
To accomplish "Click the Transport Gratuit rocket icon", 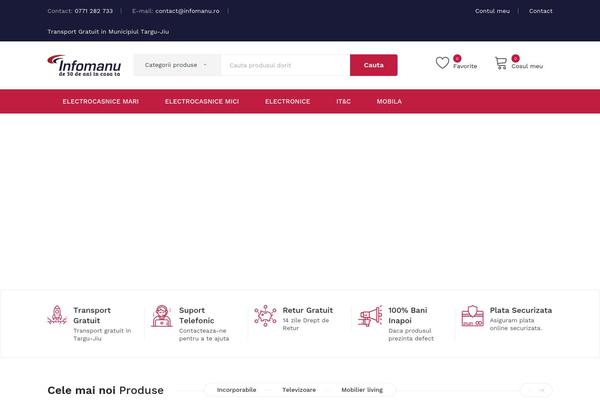I will [x=57, y=315].
